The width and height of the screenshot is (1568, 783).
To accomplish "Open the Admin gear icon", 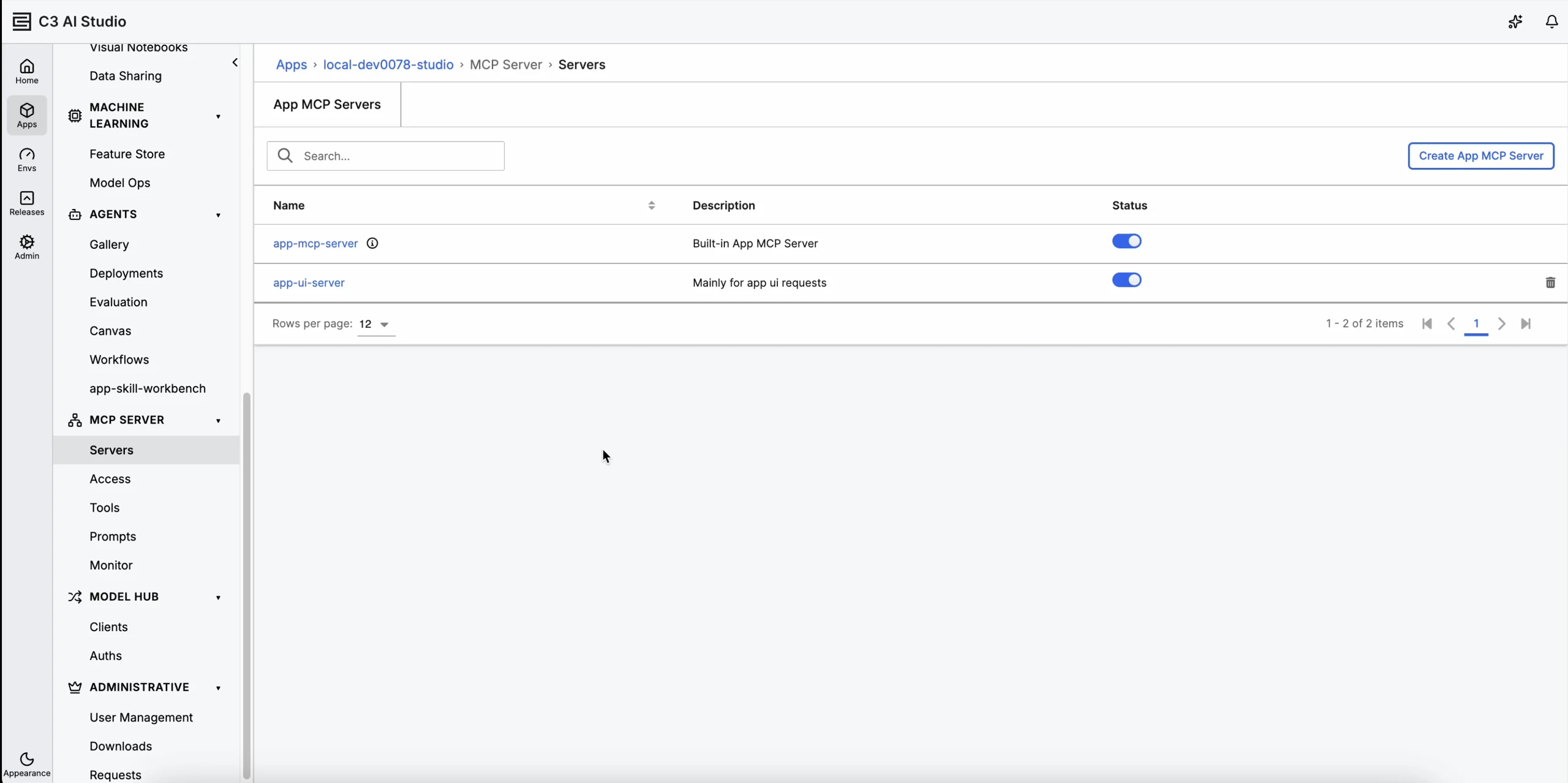I will [27, 247].
